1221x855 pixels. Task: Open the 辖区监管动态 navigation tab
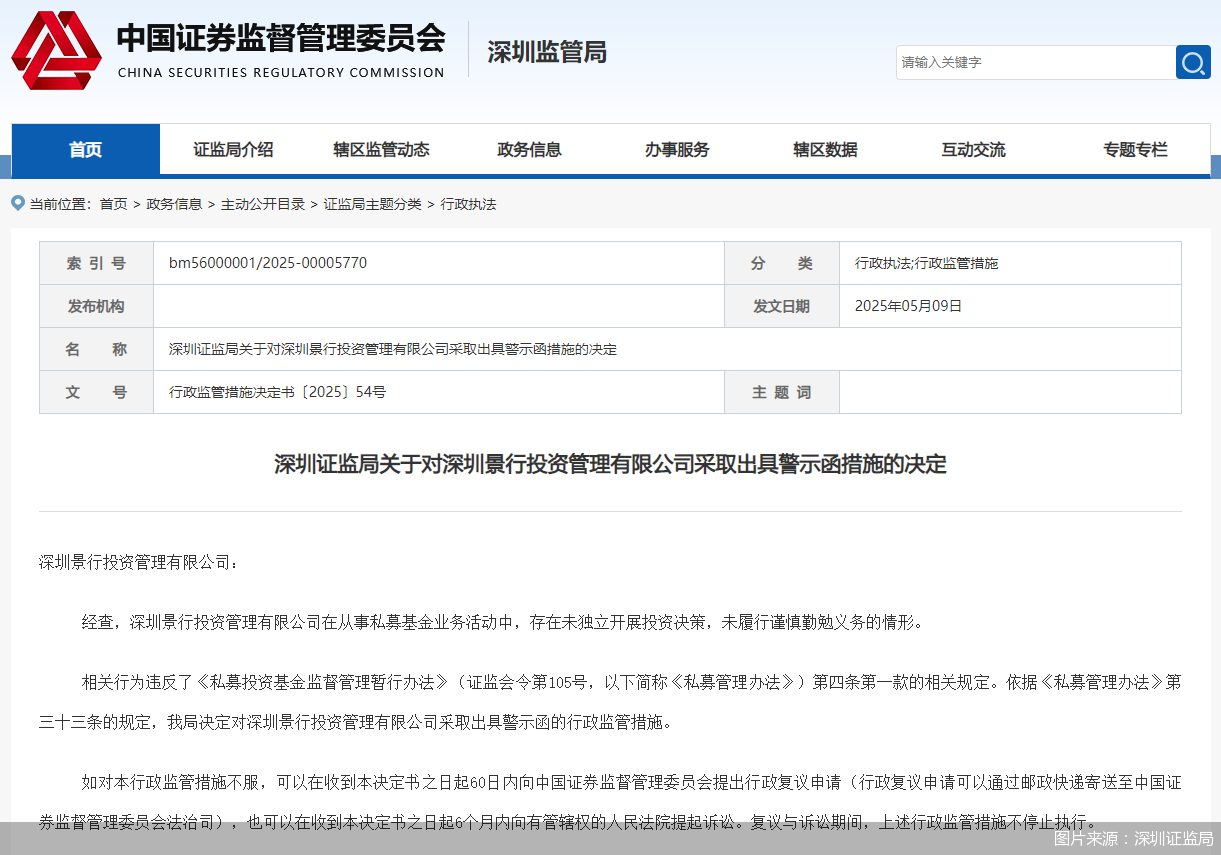pyautogui.click(x=381, y=149)
